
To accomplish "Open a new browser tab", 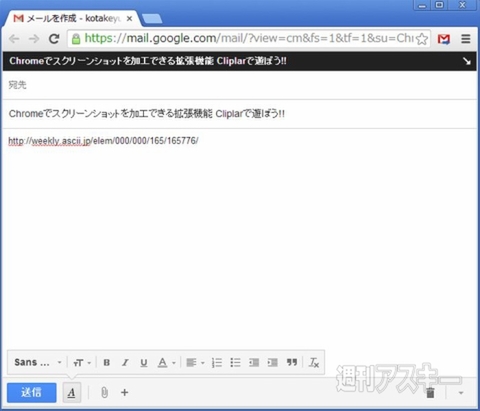I will pyautogui.click(x=152, y=19).
